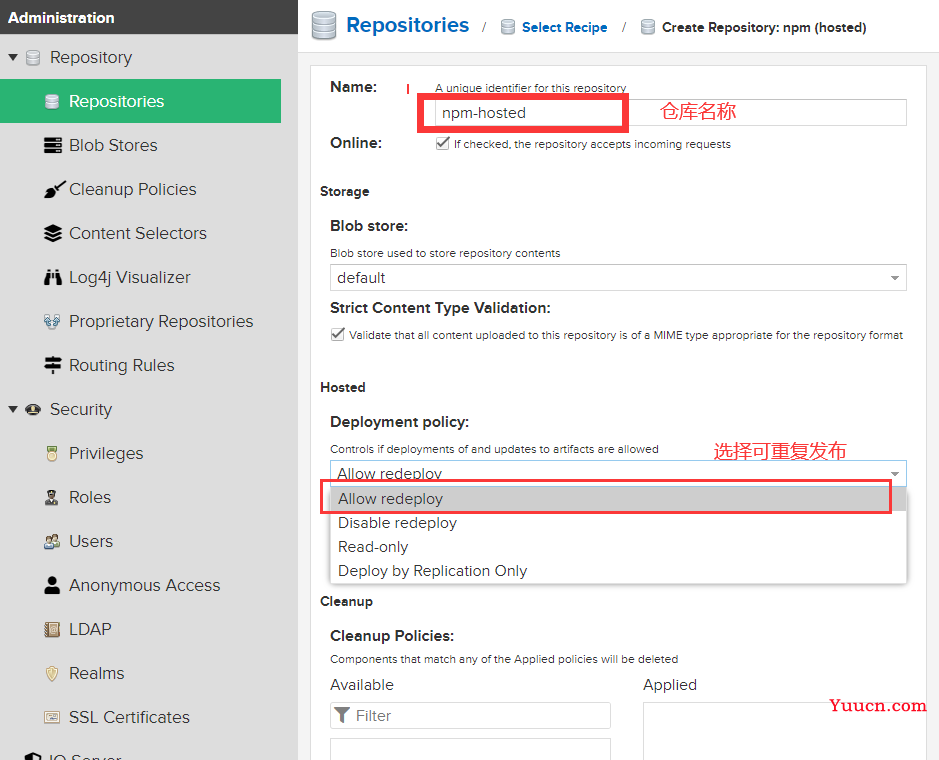Click the Cleanup Policies broom icon
The height and width of the screenshot is (760, 939).
(x=54, y=189)
